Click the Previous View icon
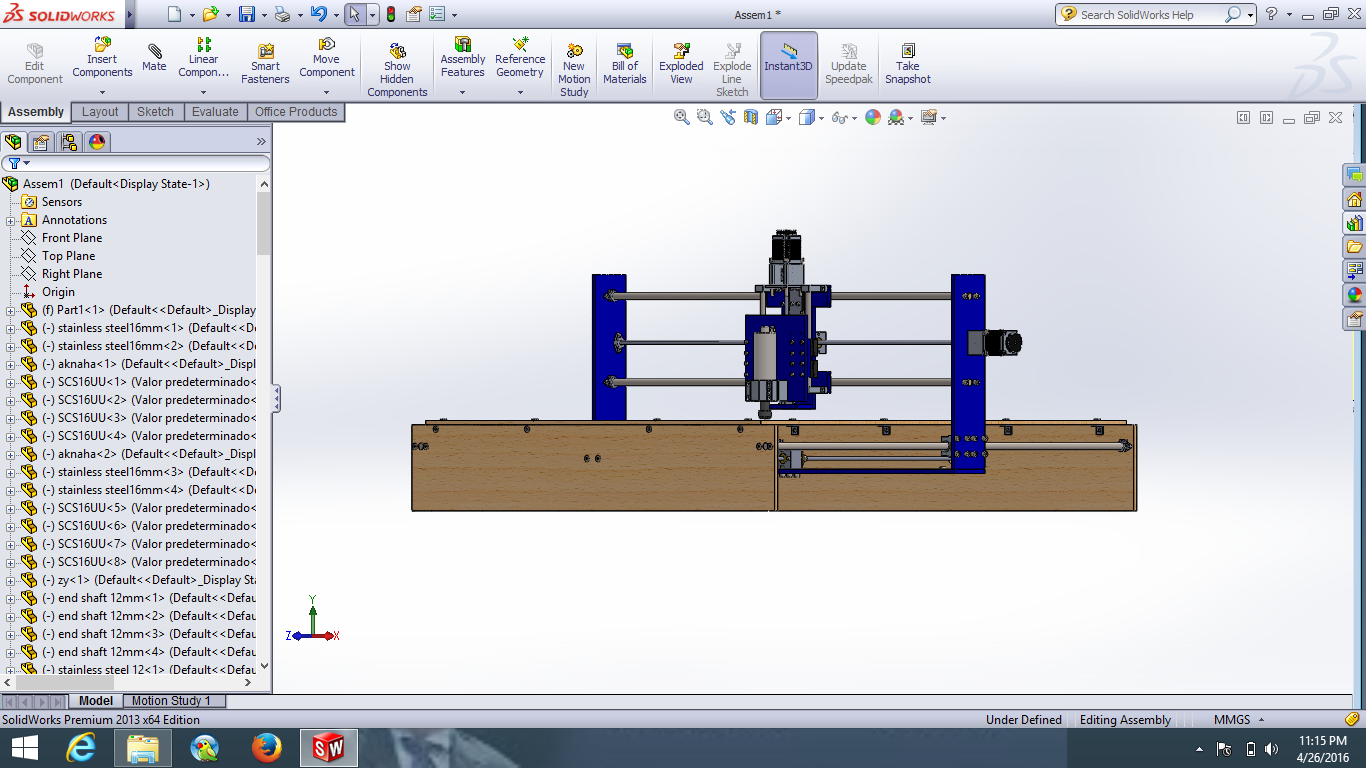1366x768 pixels. pyautogui.click(x=727, y=117)
